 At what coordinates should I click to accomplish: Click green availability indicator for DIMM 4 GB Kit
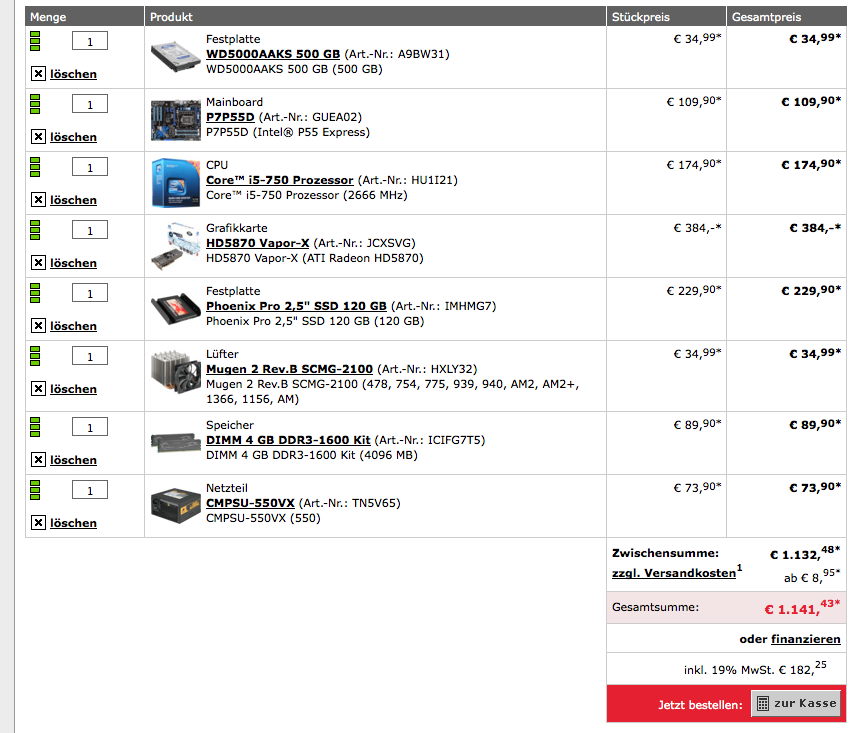point(35,427)
